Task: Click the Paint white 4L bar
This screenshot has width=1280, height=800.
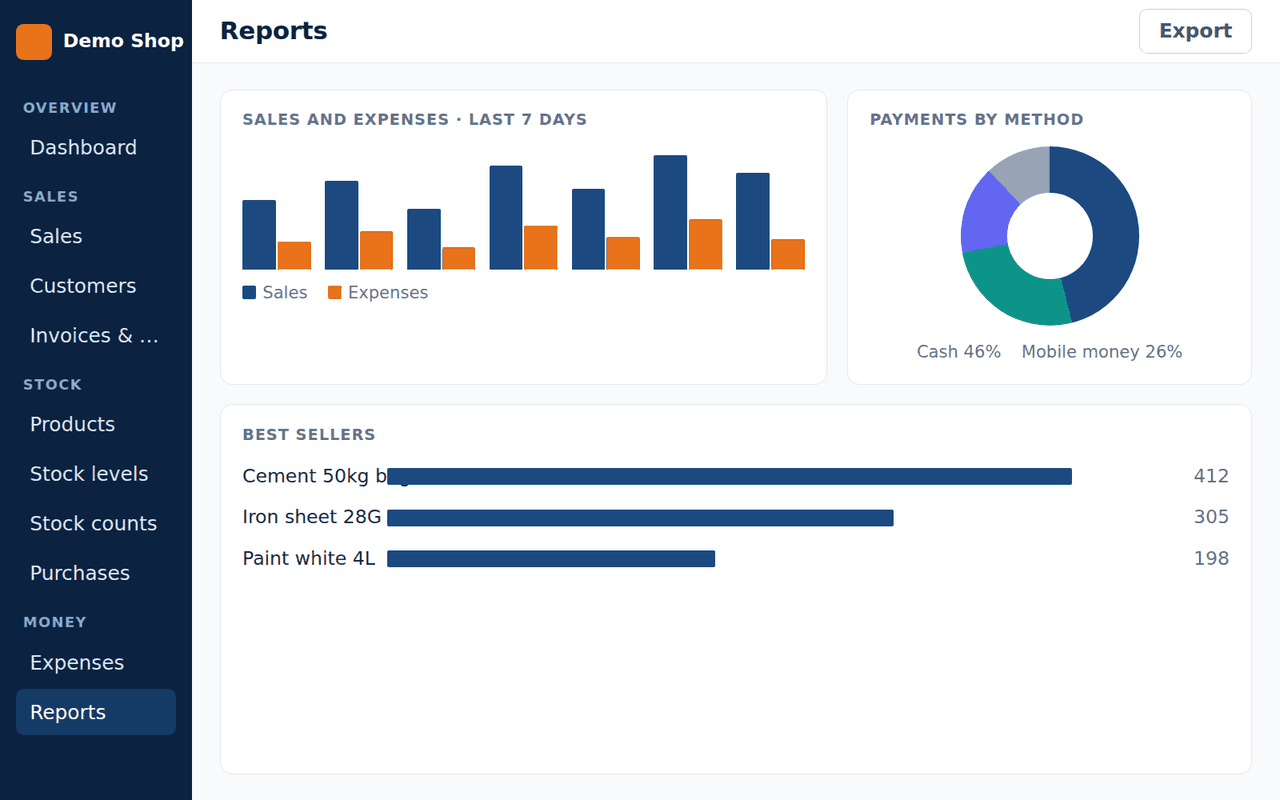Action: [x=551, y=558]
